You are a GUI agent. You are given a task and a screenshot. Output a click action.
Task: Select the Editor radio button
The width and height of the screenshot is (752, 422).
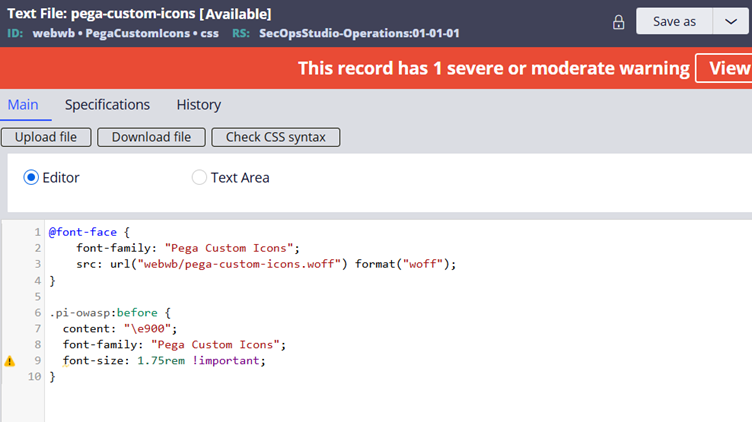(31, 178)
